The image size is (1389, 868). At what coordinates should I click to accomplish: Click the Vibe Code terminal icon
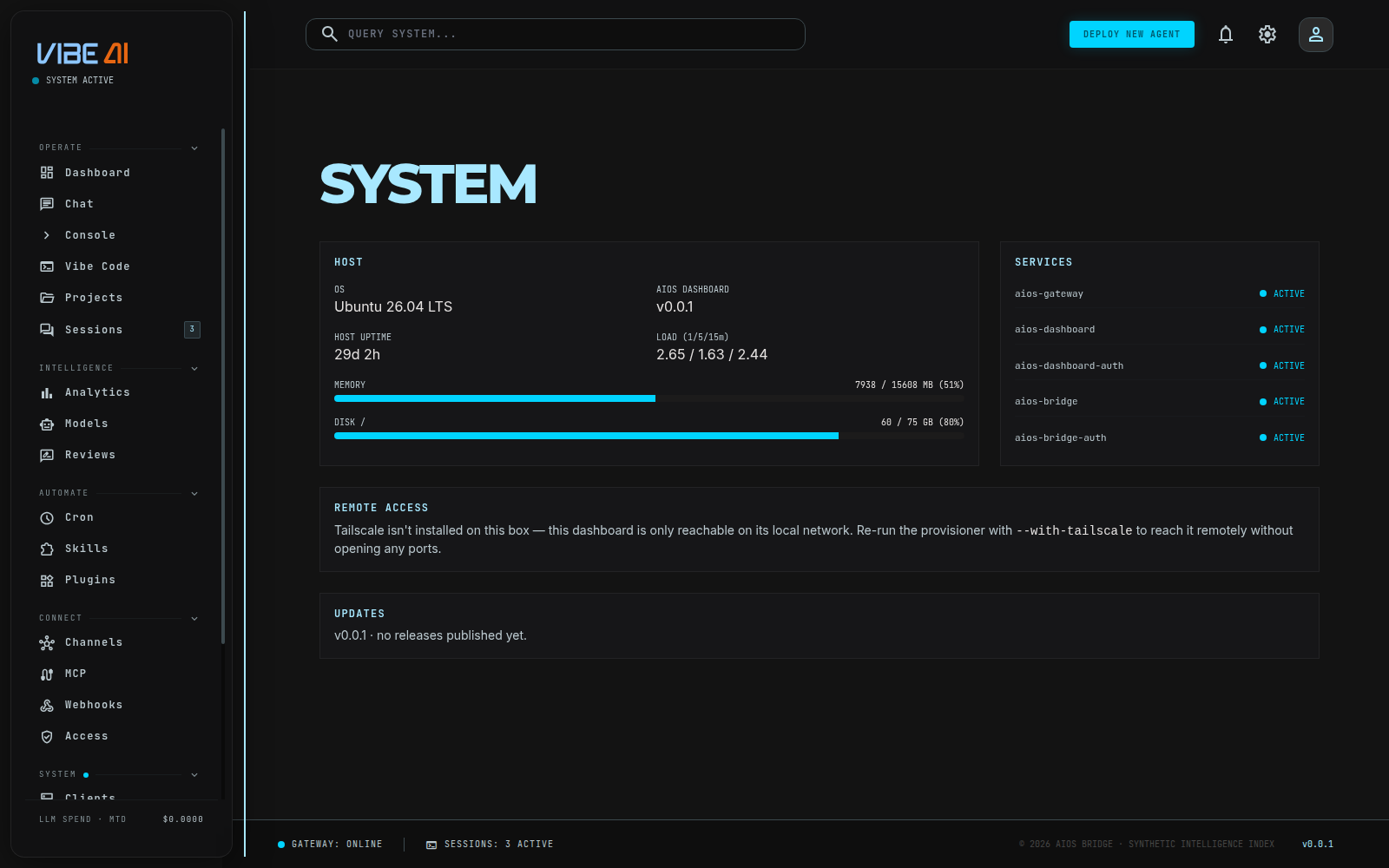tap(47, 266)
